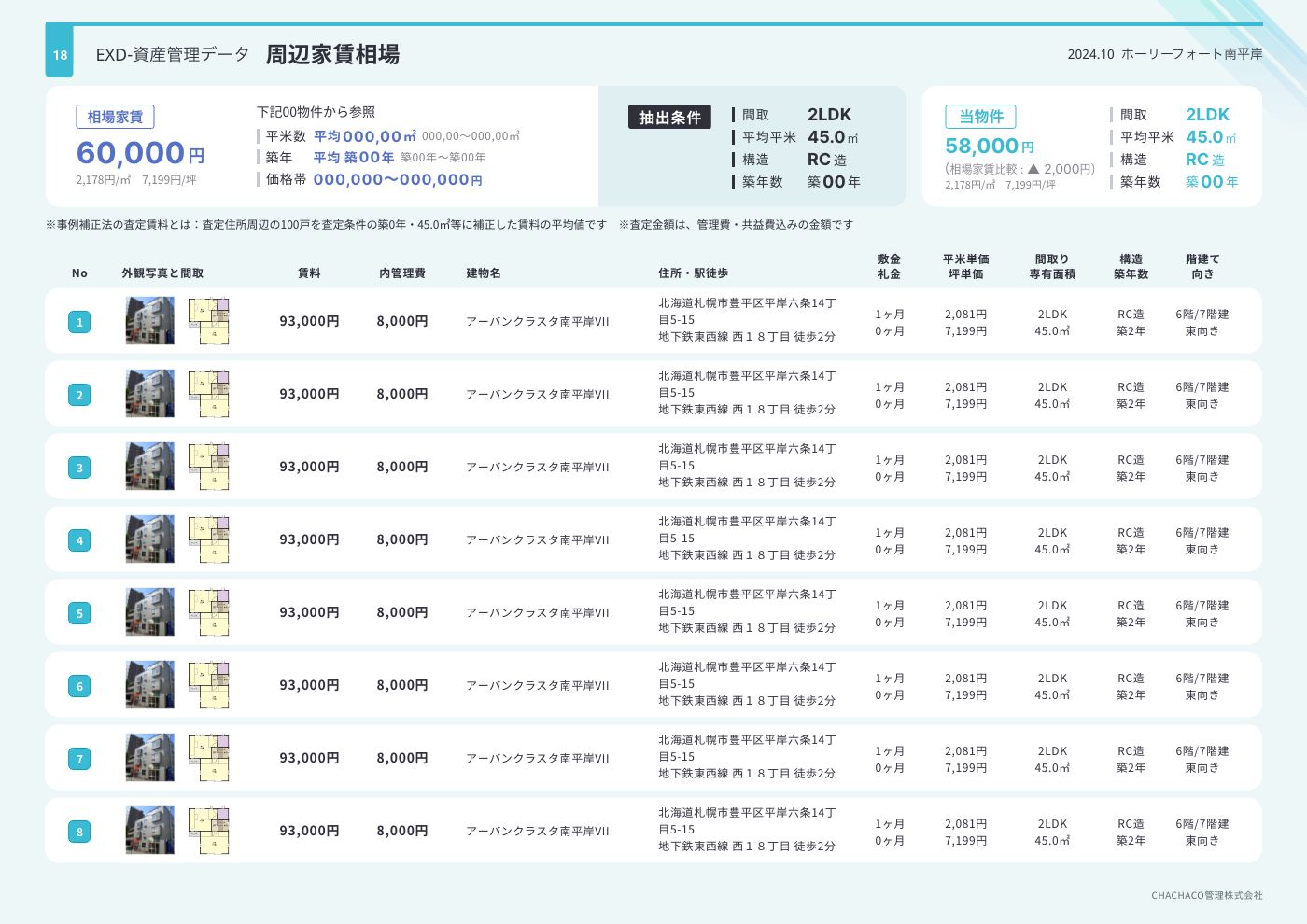1307x924 pixels.
Task: Open floor plan thumbnail in row 2
Action: tap(208, 394)
